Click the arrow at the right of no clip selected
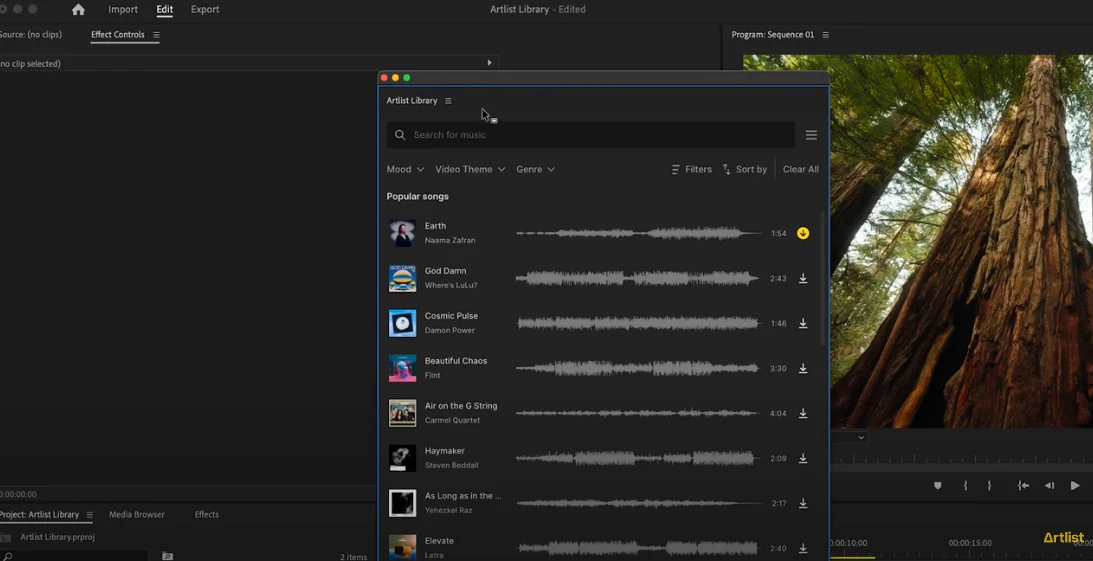The height and width of the screenshot is (561, 1093). click(489, 63)
